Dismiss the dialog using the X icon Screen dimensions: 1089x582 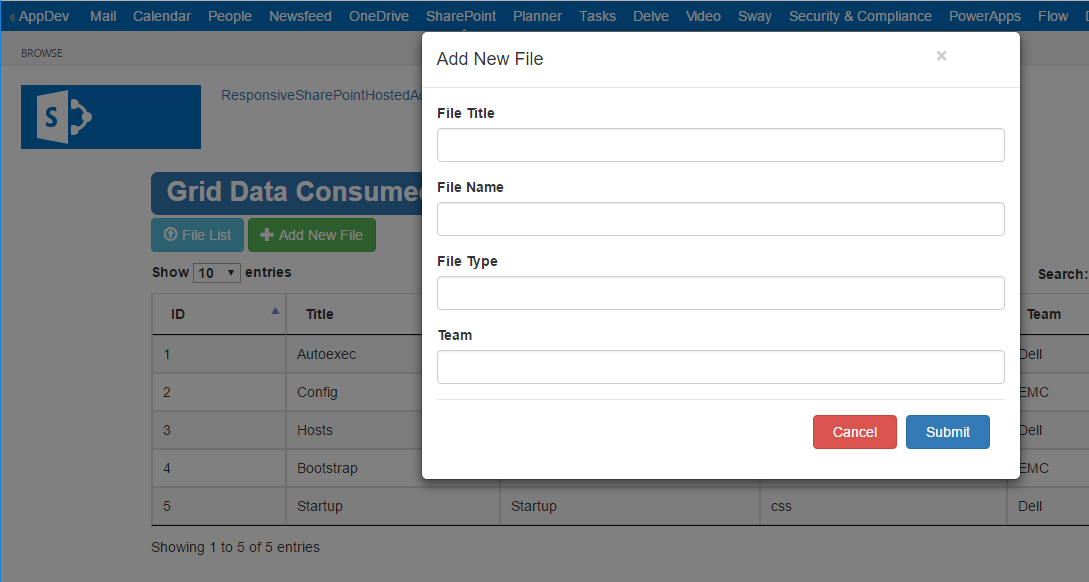941,56
